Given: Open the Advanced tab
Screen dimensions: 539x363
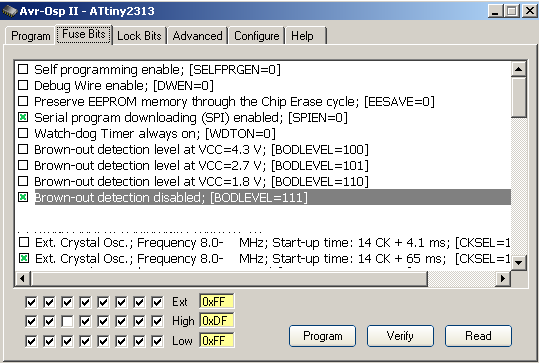Looking at the screenshot, I should (197, 36).
